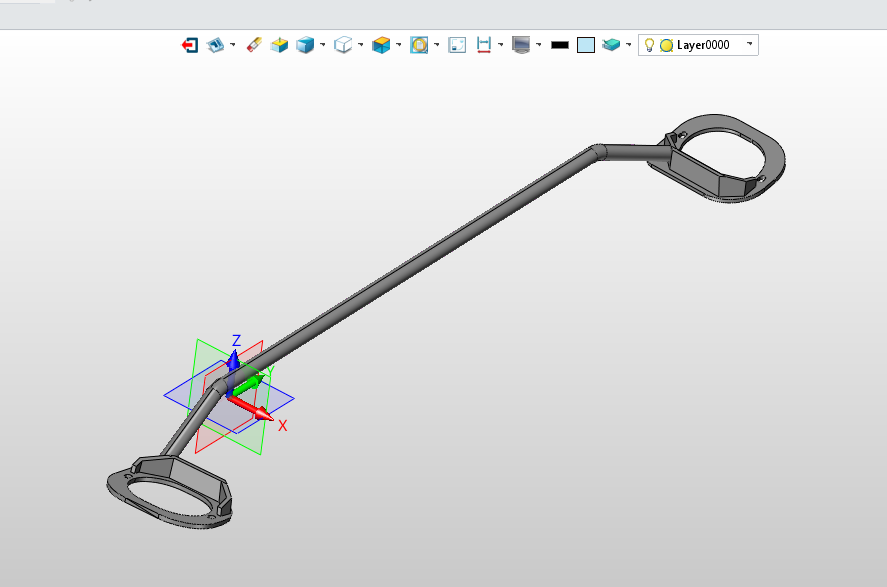Open dropdown arrow next to teal layer icon
The image size is (887, 587).
(628, 45)
